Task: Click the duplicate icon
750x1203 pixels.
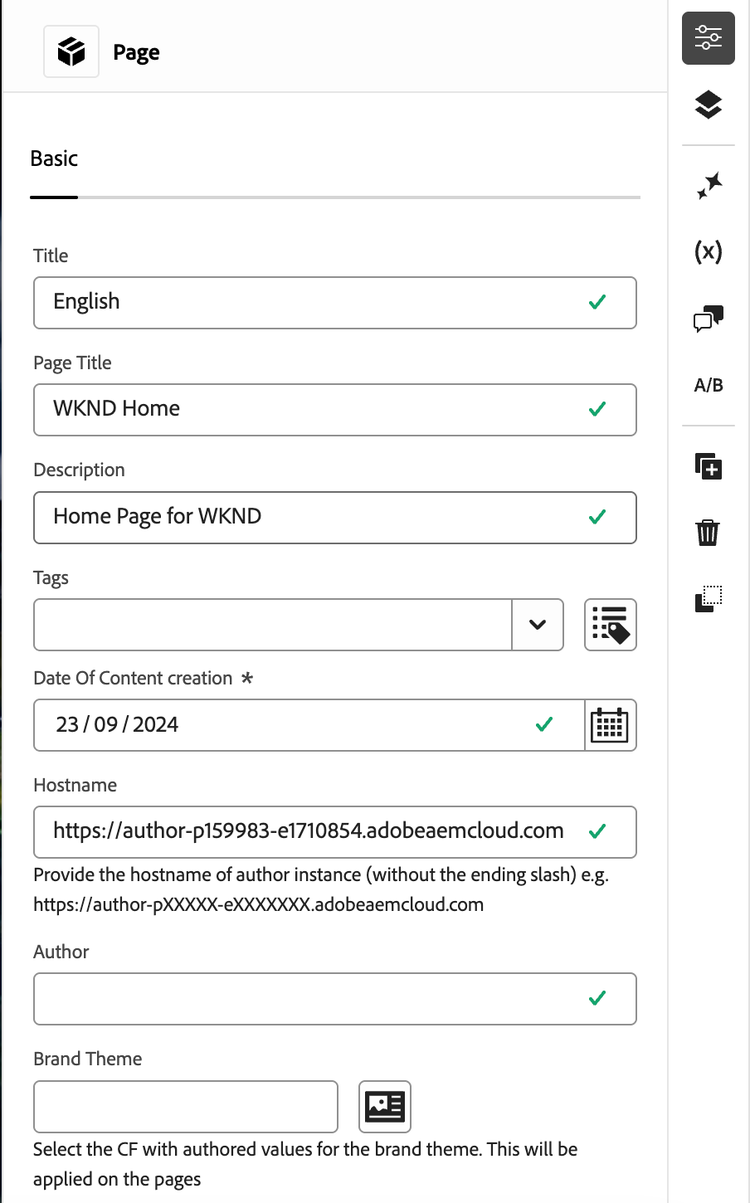Action: pyautogui.click(x=708, y=465)
